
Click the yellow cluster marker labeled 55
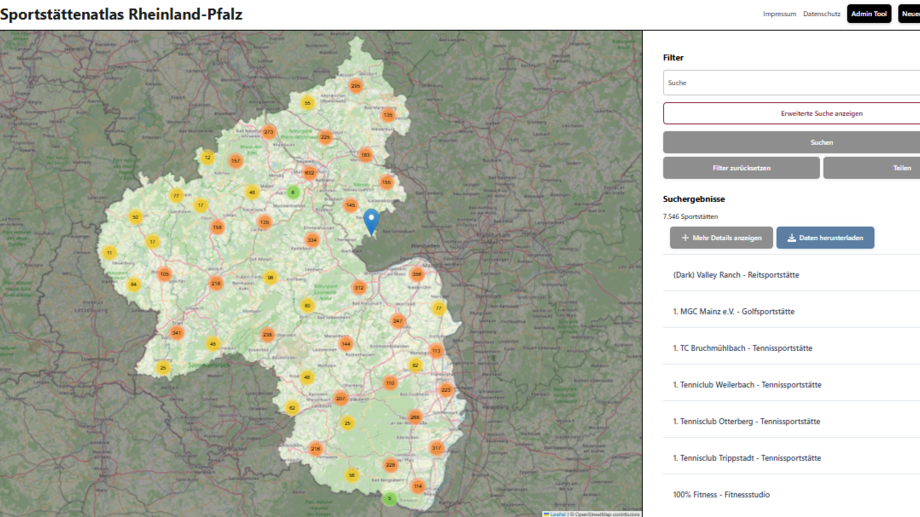307,103
